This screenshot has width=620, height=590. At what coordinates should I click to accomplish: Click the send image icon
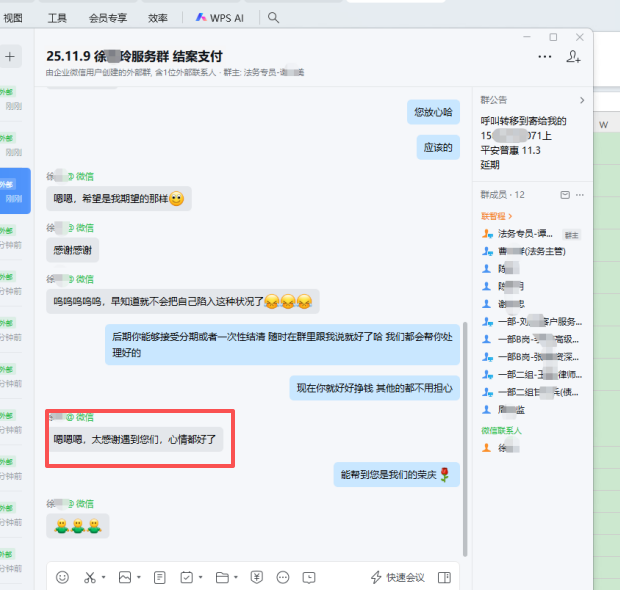[125, 577]
